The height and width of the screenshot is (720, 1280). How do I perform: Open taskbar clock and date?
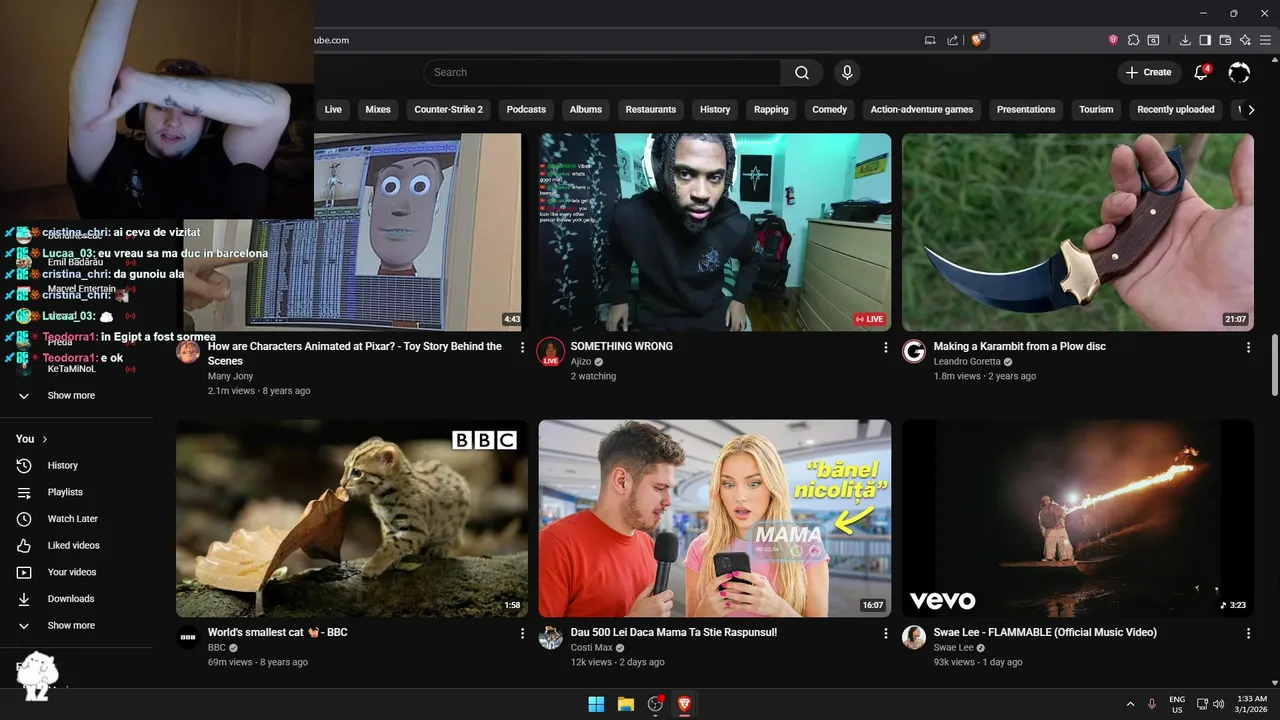pyautogui.click(x=1251, y=704)
